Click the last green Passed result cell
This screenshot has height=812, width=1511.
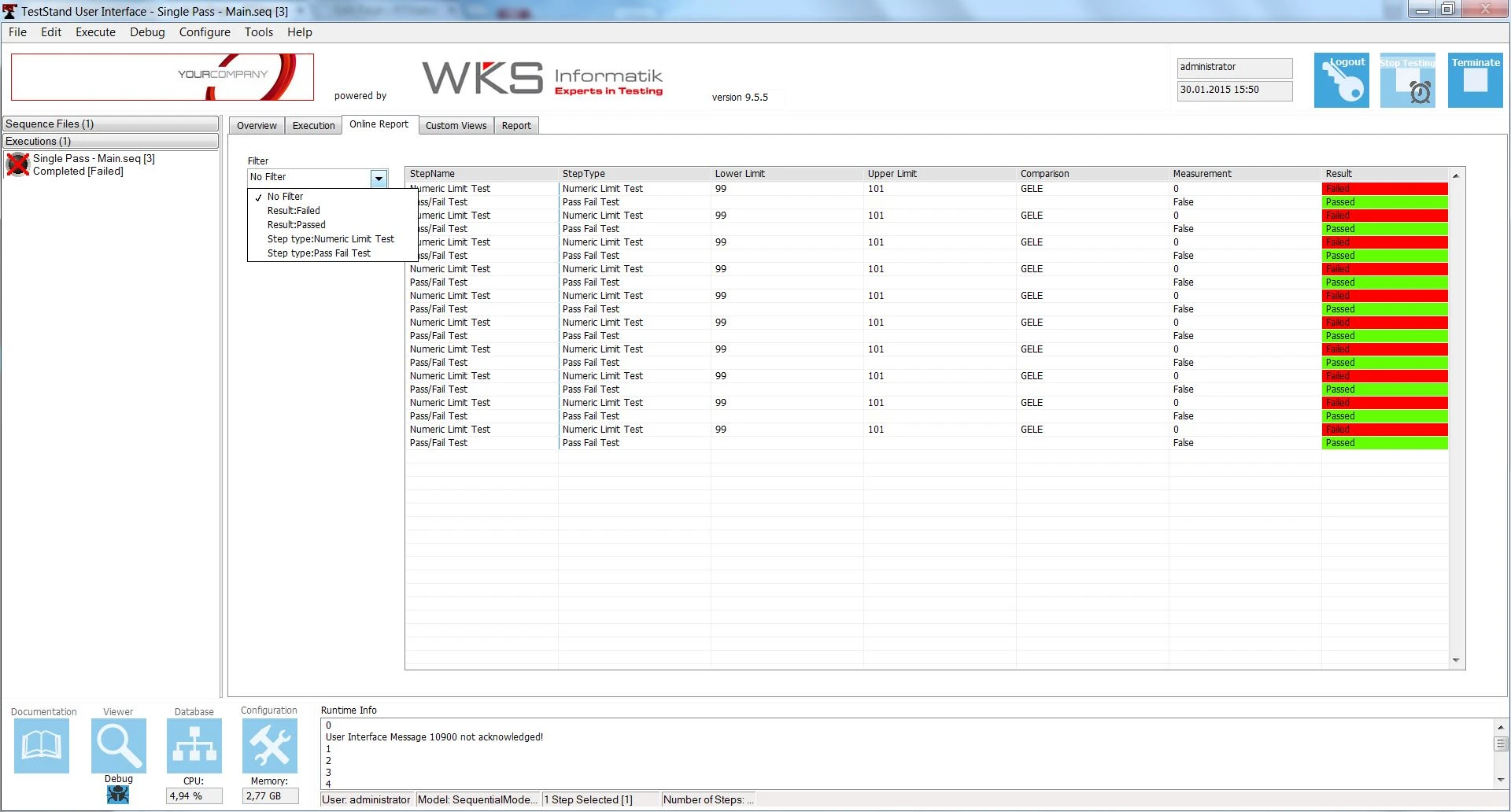[x=1385, y=443]
